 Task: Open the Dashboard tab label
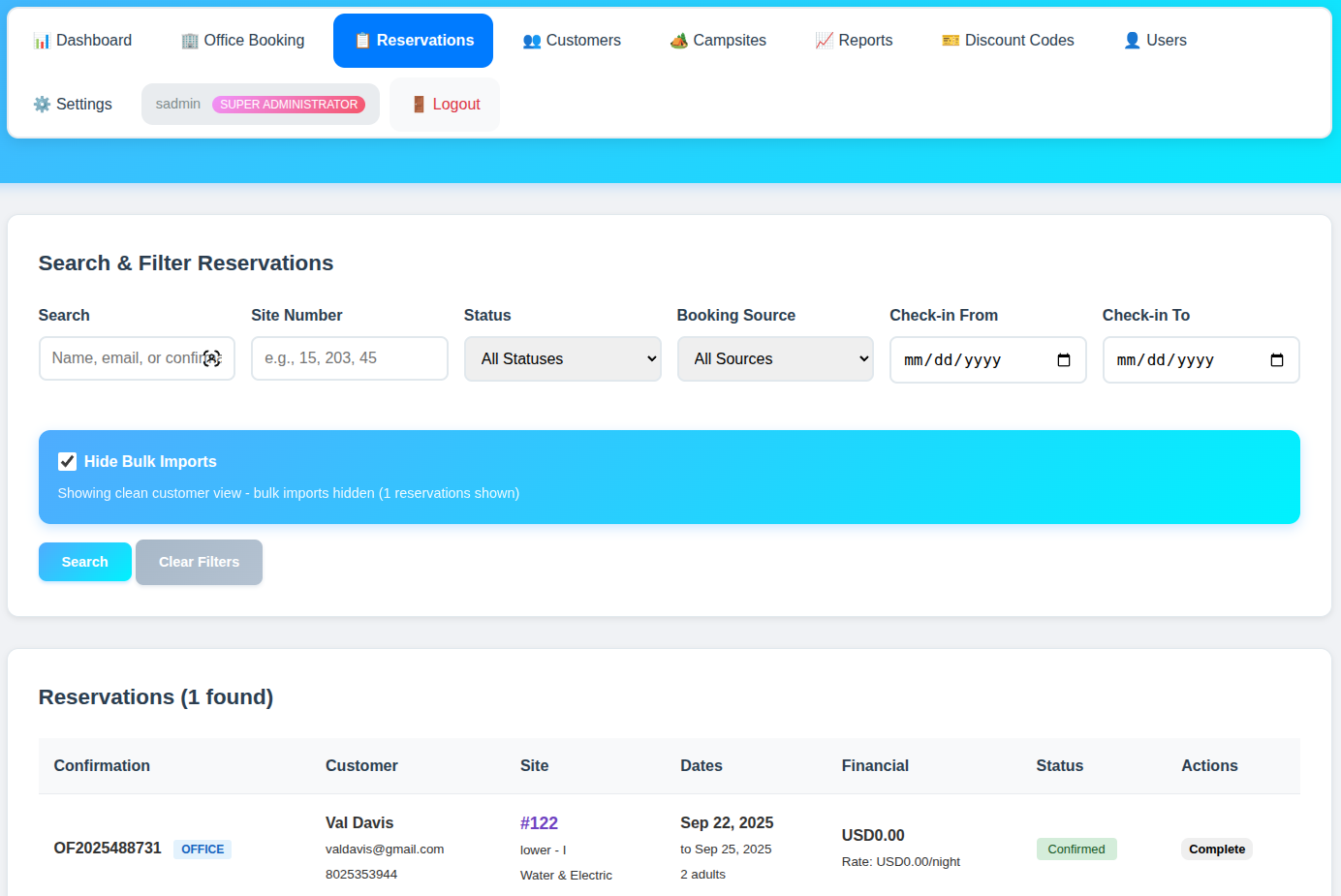[x=94, y=41]
